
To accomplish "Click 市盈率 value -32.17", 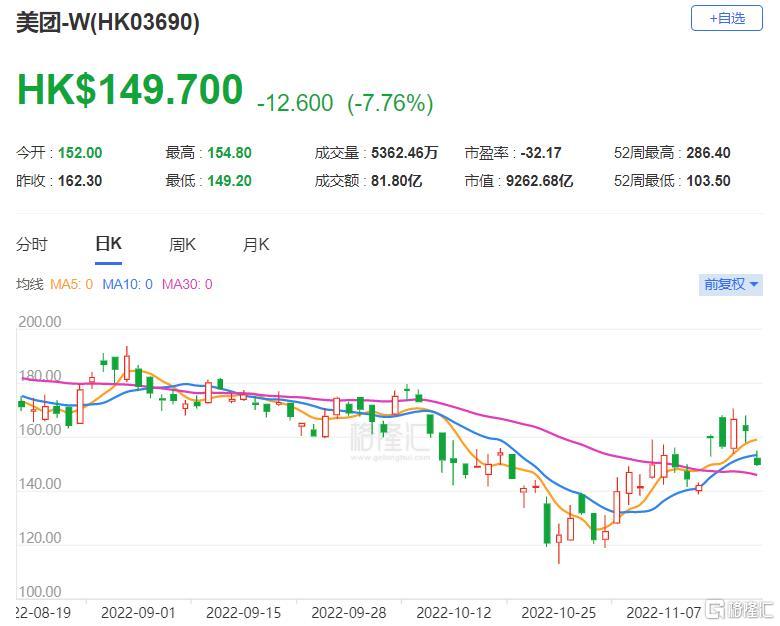I will [541, 153].
